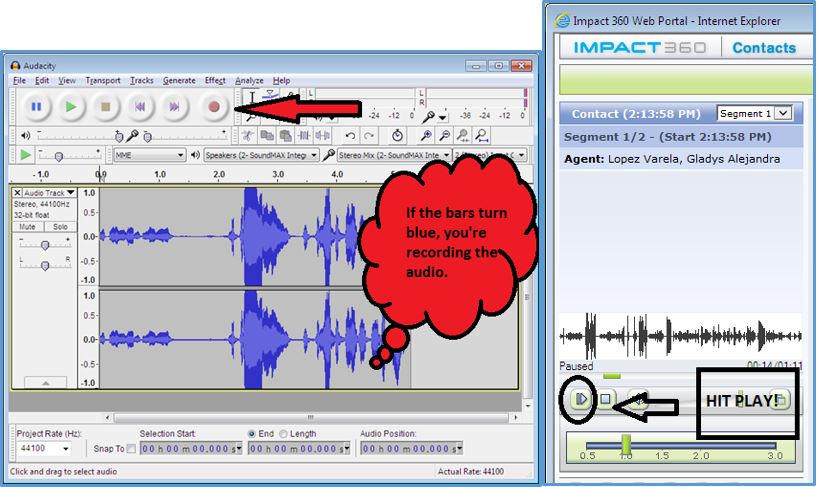817x487 pixels.
Task: Select the Length radio button
Action: click(x=283, y=434)
